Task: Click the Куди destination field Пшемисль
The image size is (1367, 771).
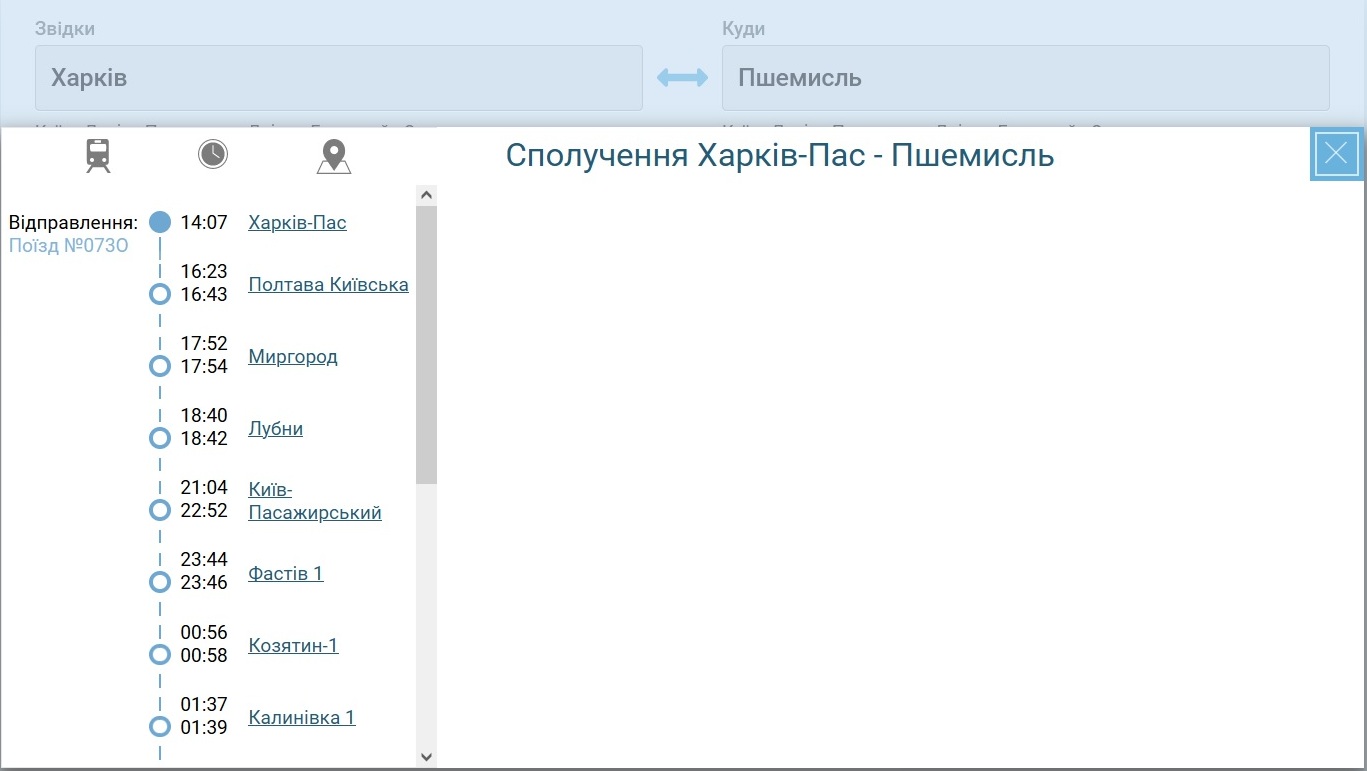Action: tap(1025, 78)
